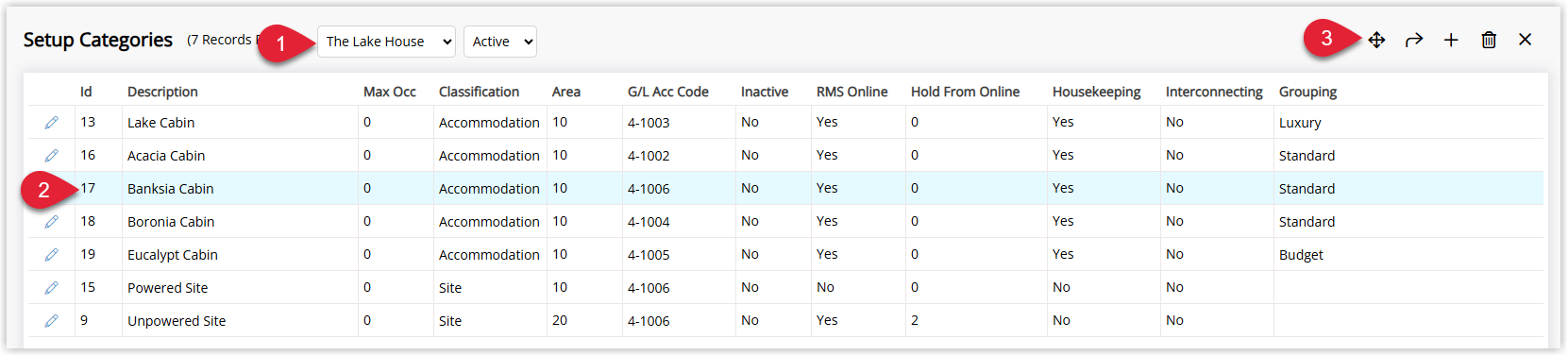Click Housekeeping No in Unpowered Site row
The image size is (1568, 356).
(1061, 321)
